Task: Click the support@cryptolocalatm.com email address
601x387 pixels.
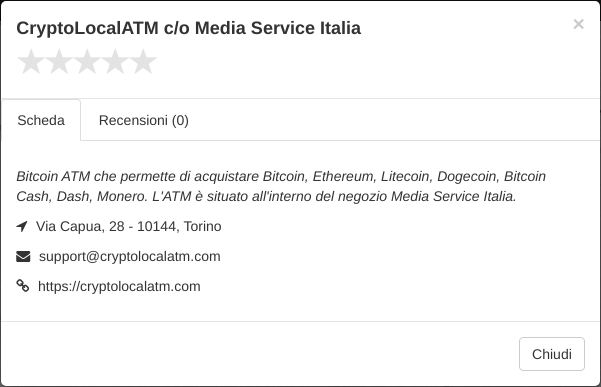Action: [130, 256]
